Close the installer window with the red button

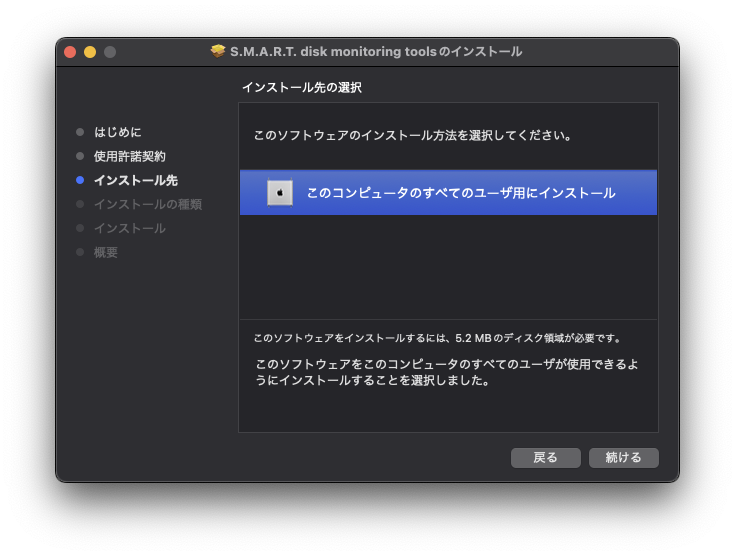point(70,52)
